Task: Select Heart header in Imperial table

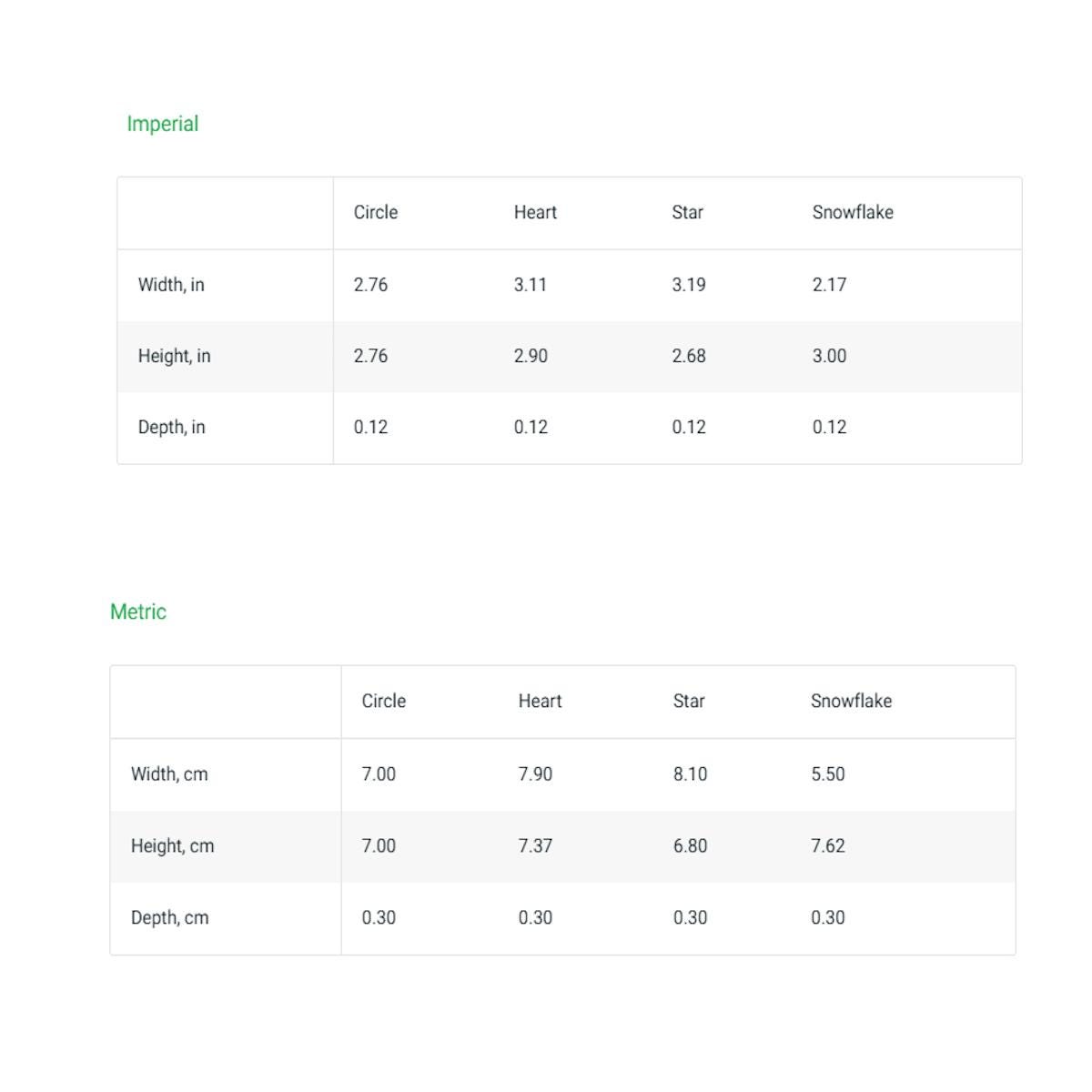Action: pyautogui.click(x=535, y=212)
